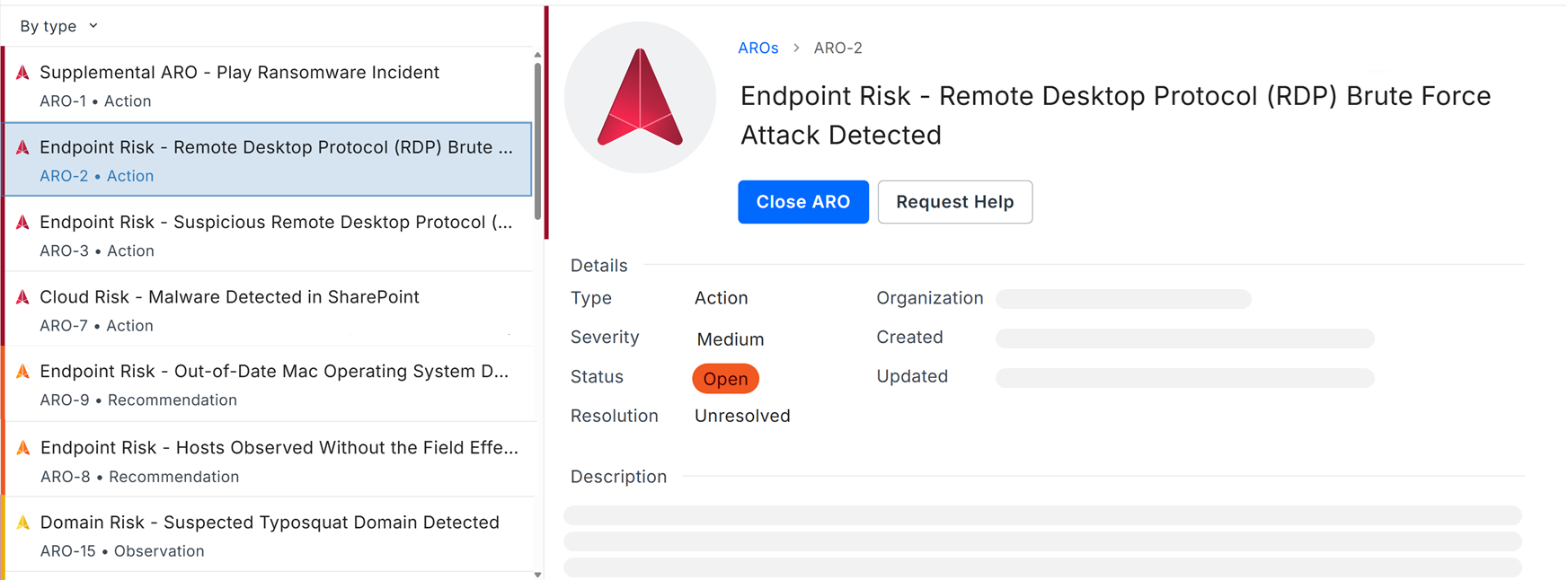Viewport: 1568px width, 580px height.
Task: Select Domain Risk Suspected Typosquat Domain item
Action: (268, 535)
